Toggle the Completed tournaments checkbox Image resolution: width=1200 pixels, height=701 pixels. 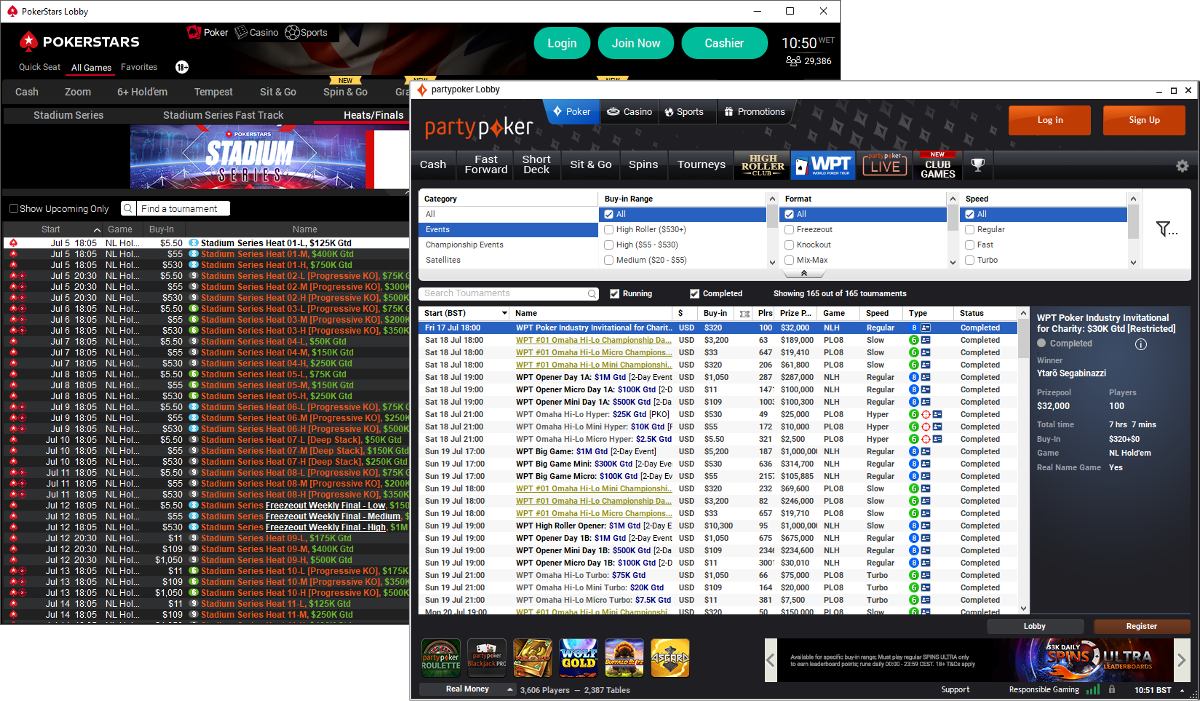tap(695, 293)
